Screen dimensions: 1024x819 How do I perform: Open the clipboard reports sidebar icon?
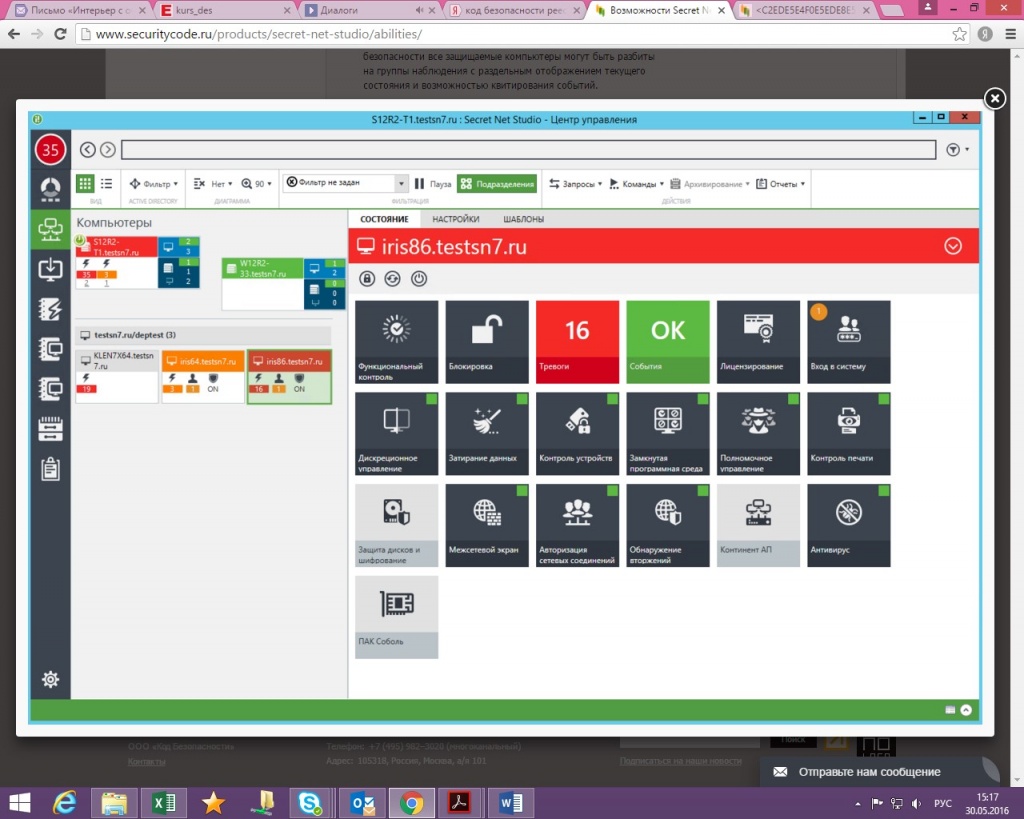[50, 468]
